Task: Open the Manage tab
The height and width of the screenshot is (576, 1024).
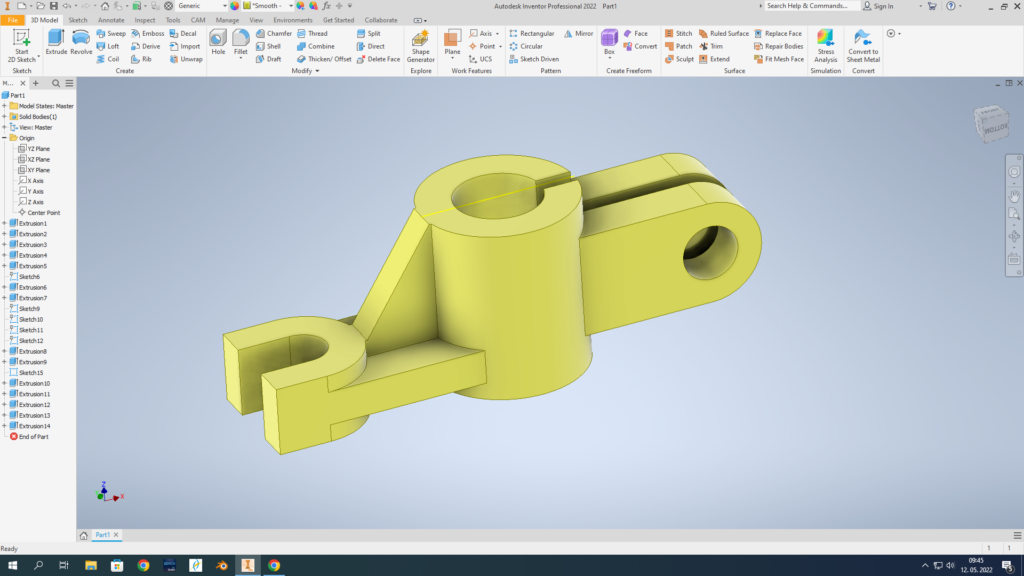Action: point(227,20)
